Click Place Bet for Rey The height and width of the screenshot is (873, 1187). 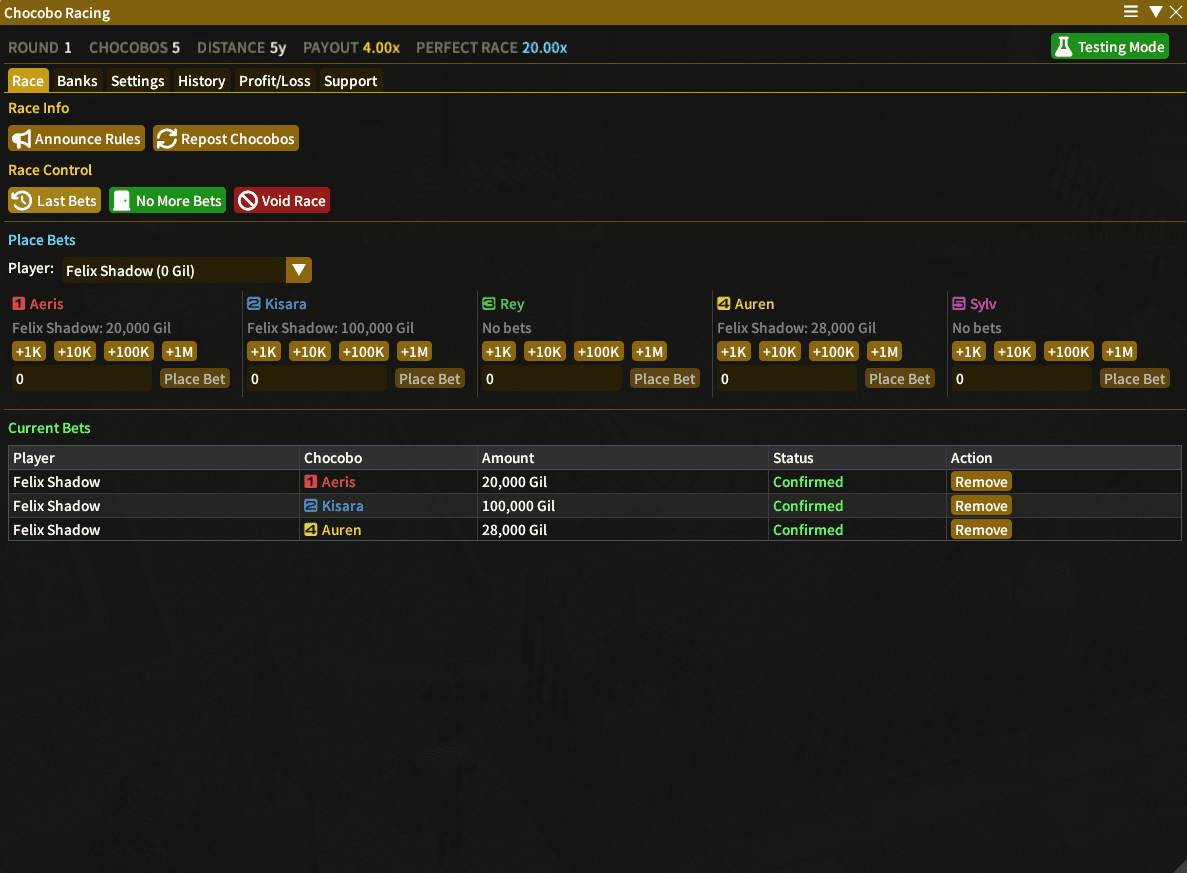pyautogui.click(x=665, y=379)
